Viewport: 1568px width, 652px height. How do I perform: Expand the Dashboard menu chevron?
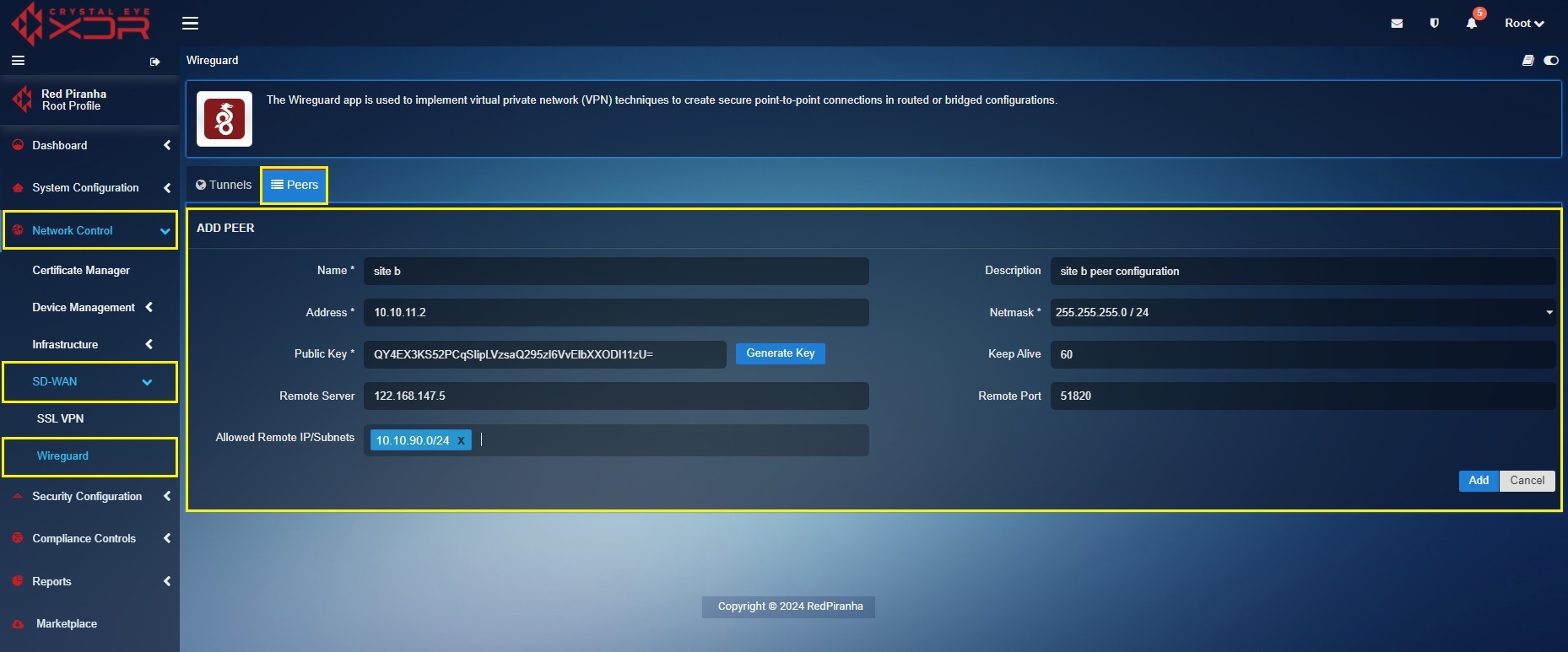coord(167,145)
